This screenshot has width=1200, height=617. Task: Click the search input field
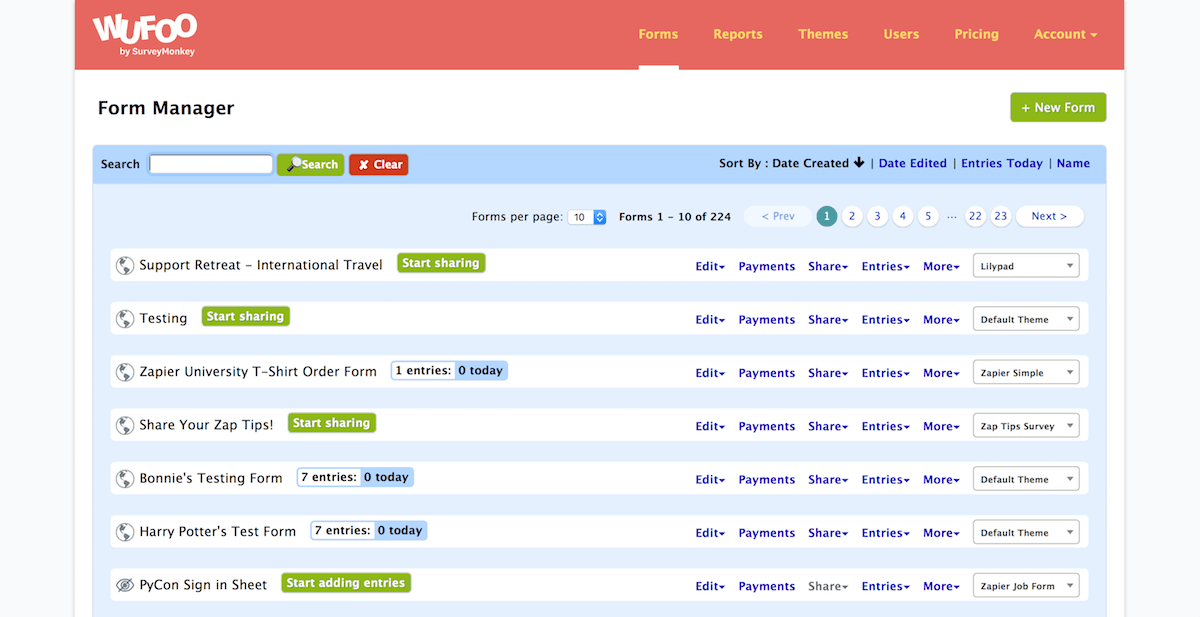(x=211, y=164)
